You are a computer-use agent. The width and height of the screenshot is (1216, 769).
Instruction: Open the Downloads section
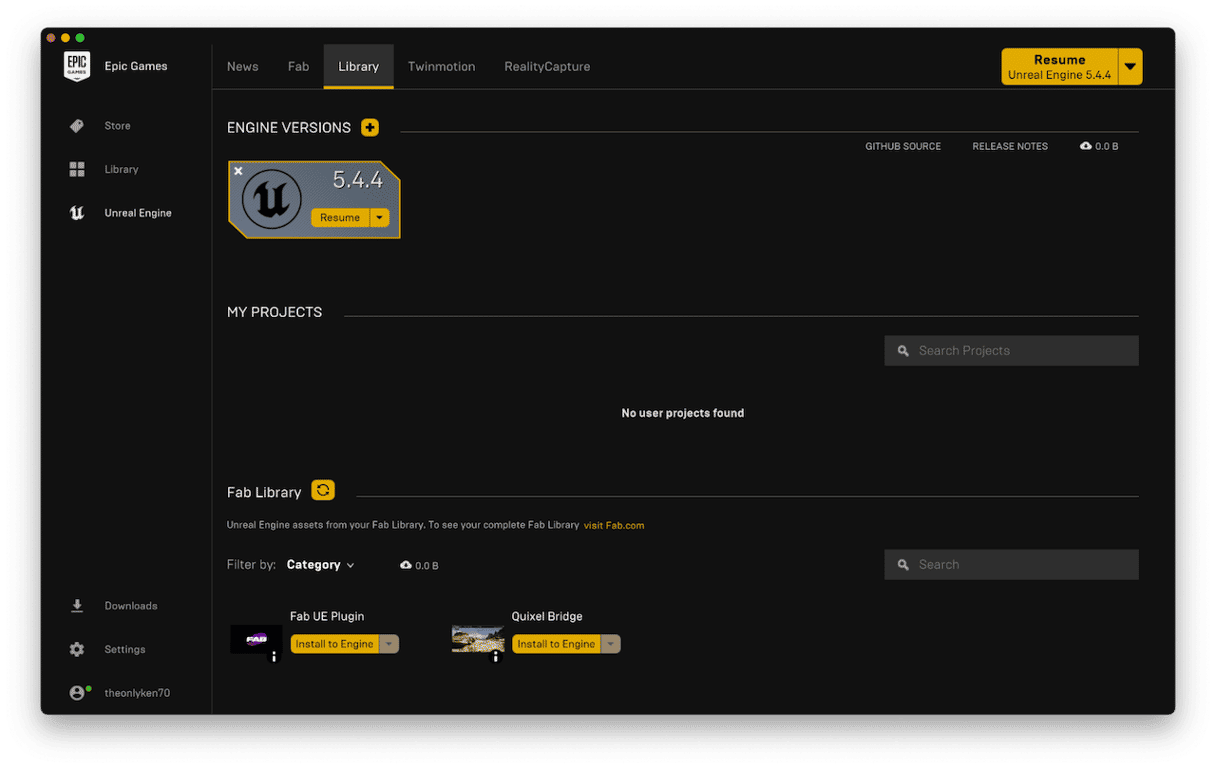[x=130, y=606]
